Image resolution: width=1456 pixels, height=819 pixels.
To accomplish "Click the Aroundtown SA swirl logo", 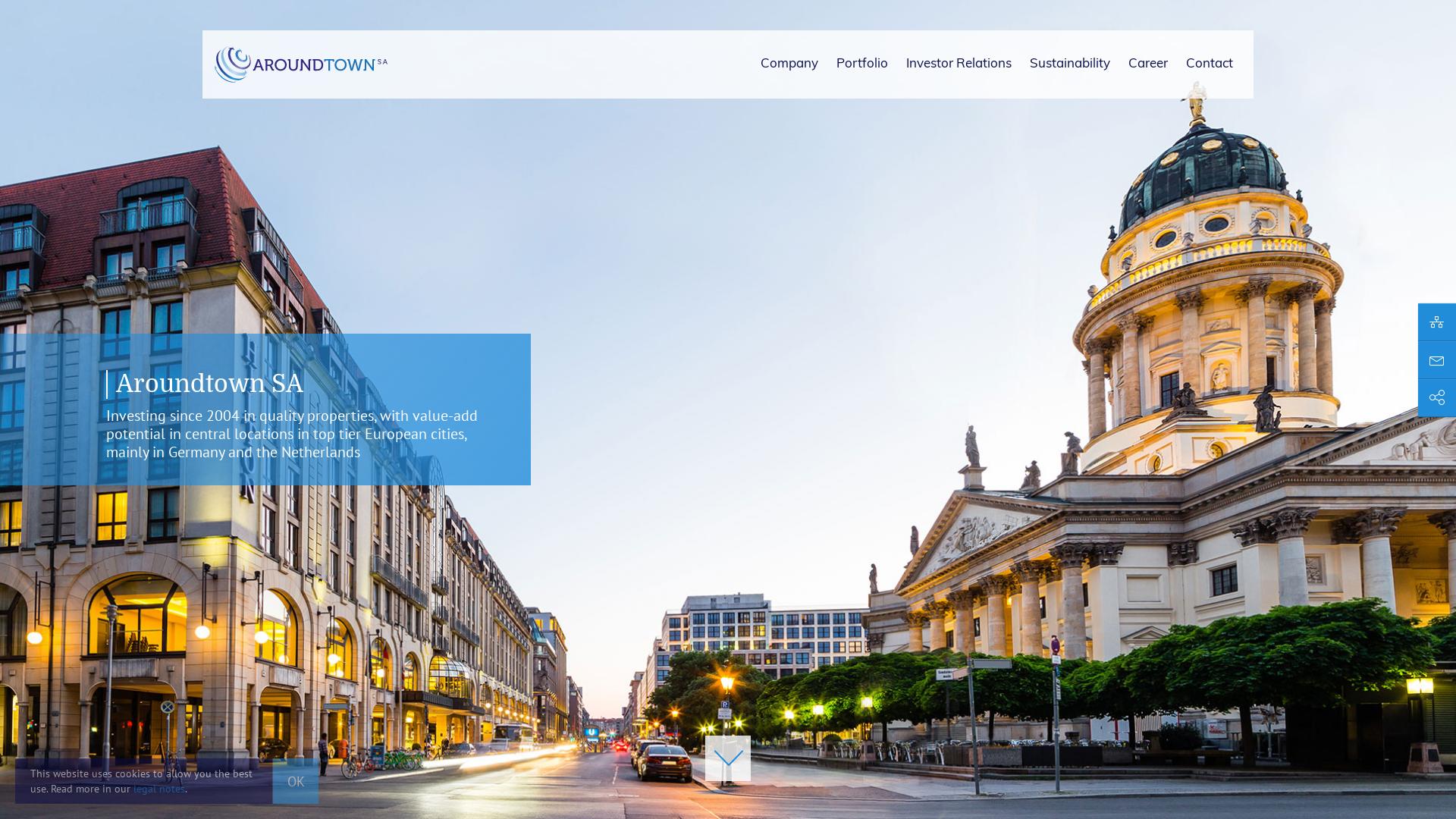I will (233, 64).
